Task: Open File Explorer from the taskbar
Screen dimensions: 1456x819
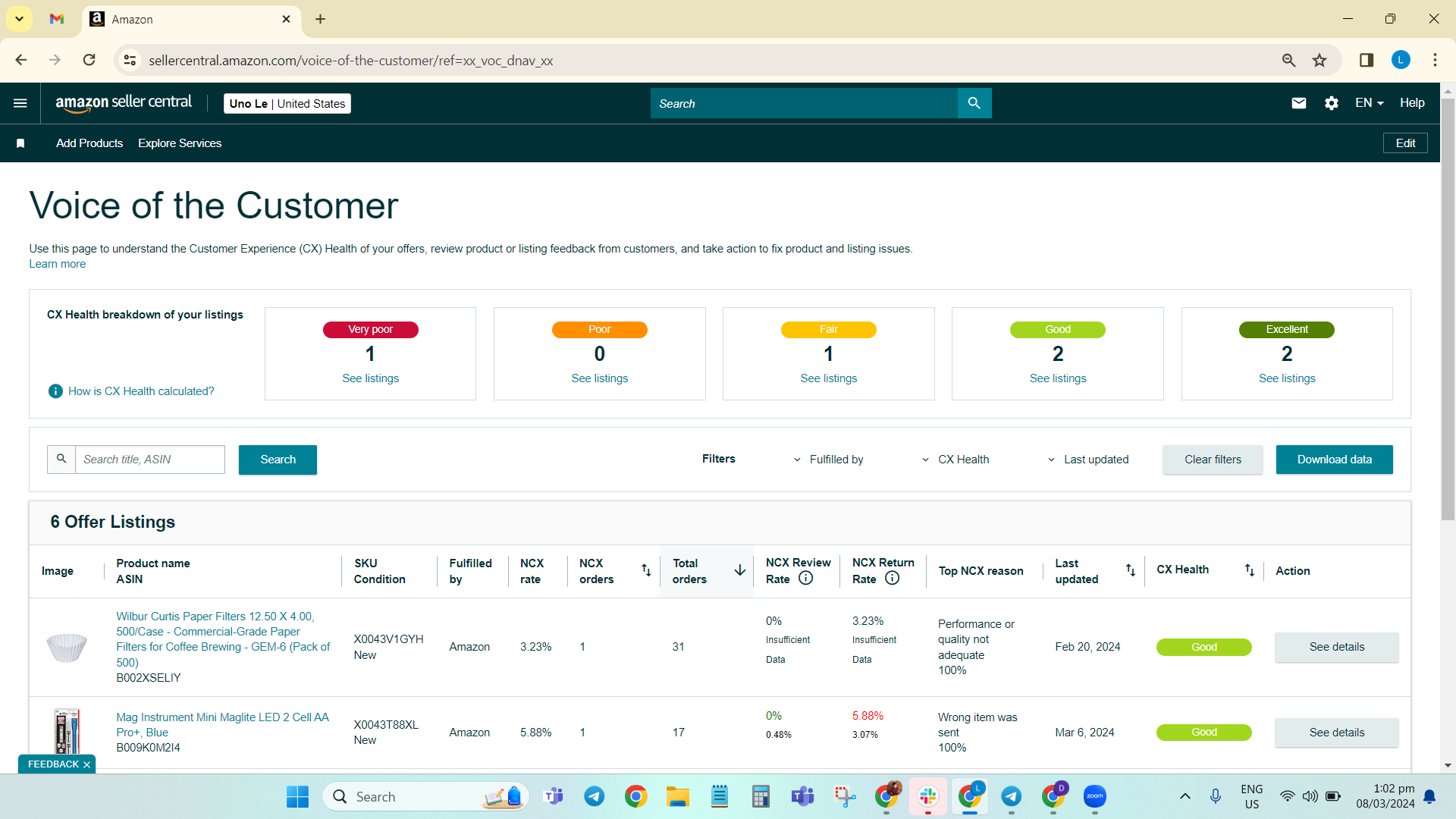Action: pos(677,796)
